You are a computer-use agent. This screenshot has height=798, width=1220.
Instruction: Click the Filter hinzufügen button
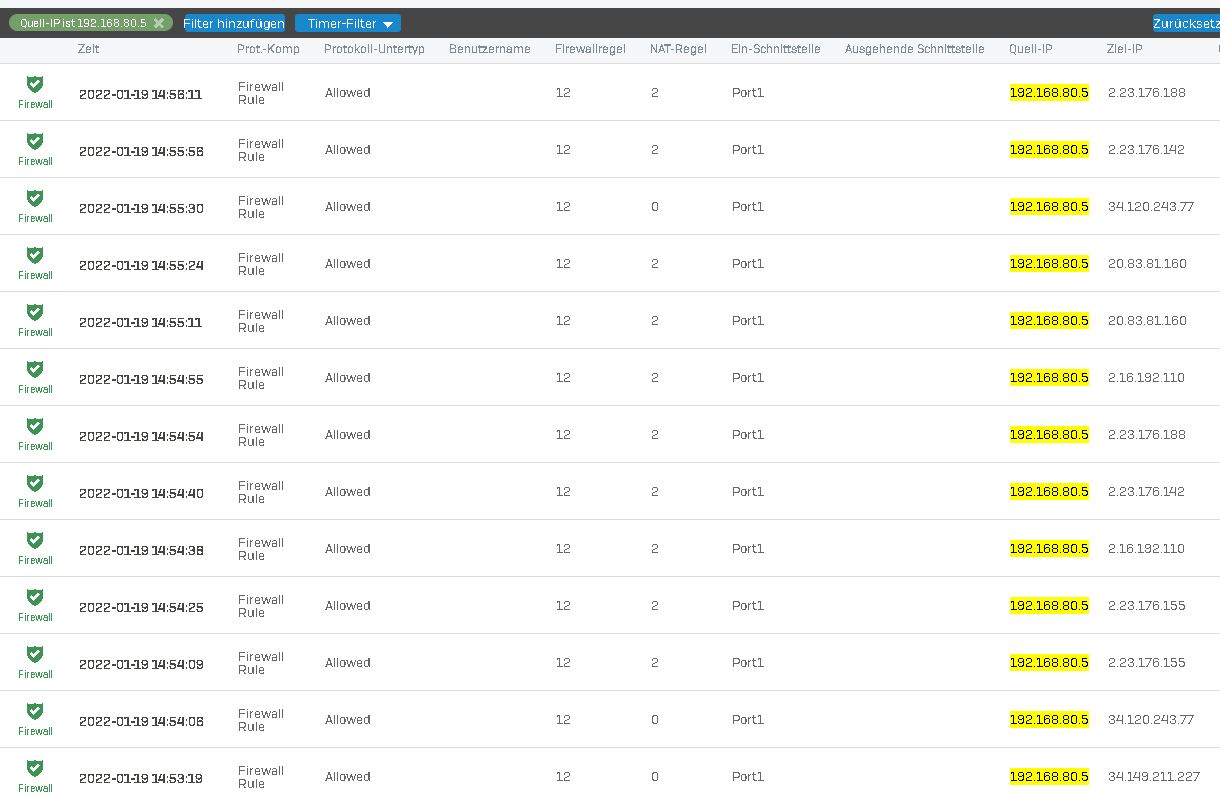click(x=234, y=23)
